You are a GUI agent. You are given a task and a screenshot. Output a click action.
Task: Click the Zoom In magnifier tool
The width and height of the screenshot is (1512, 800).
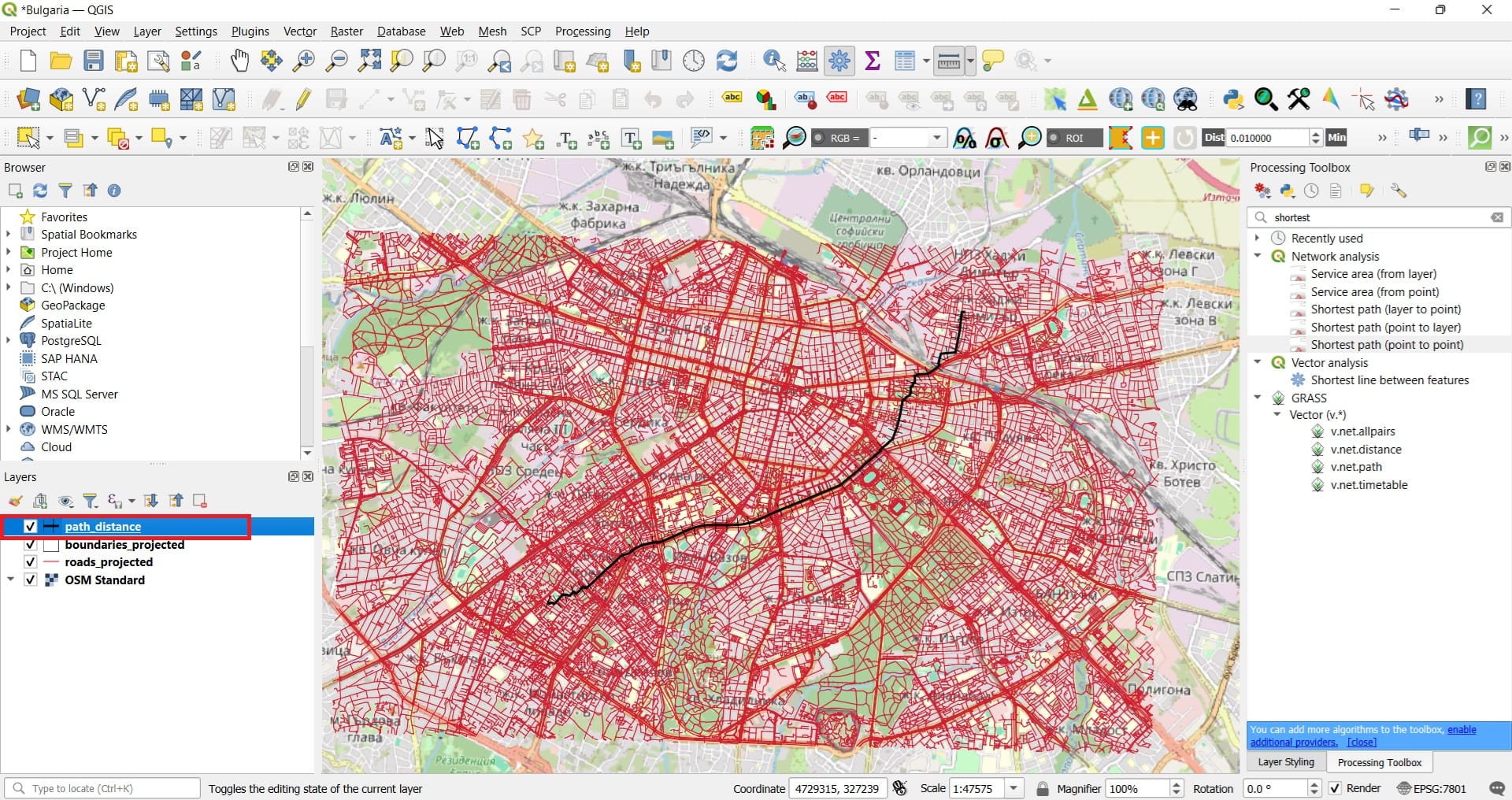coord(303,61)
